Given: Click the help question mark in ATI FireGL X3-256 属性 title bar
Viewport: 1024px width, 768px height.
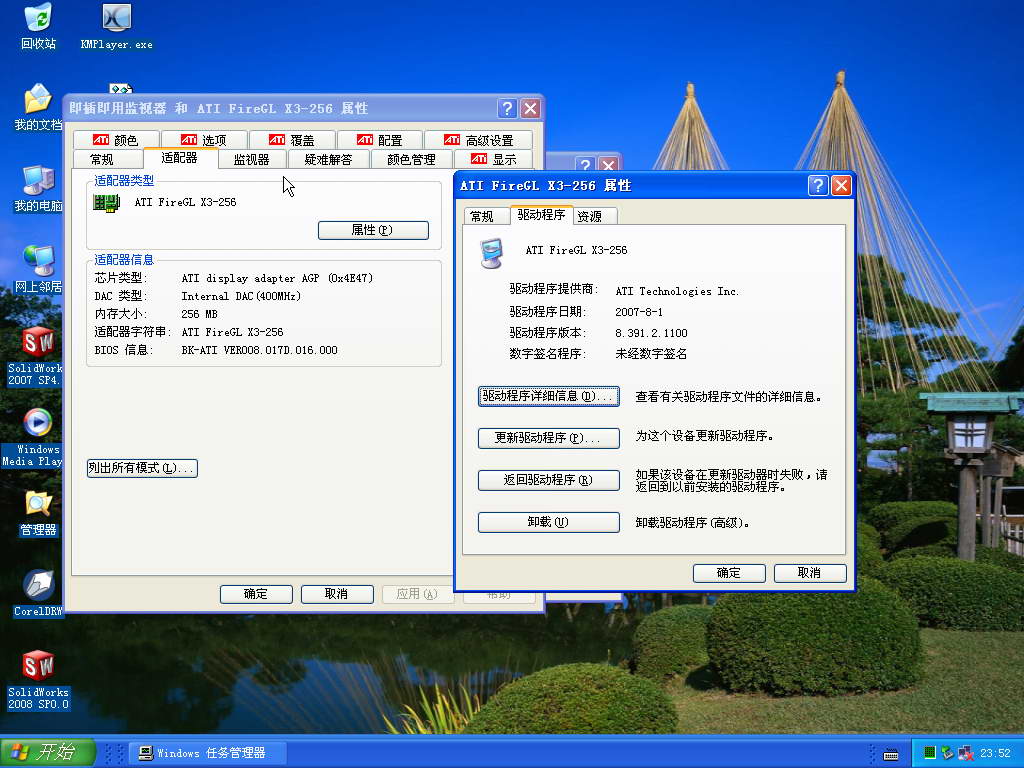Looking at the screenshot, I should [818, 186].
